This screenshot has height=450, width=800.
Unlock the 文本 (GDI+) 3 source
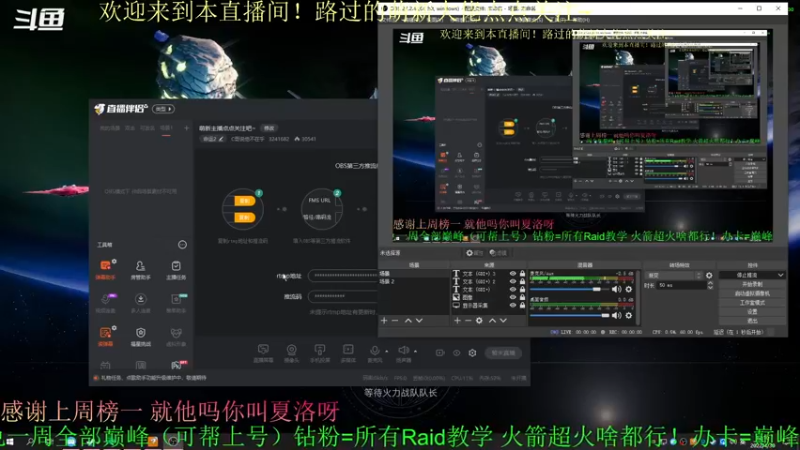(x=522, y=274)
